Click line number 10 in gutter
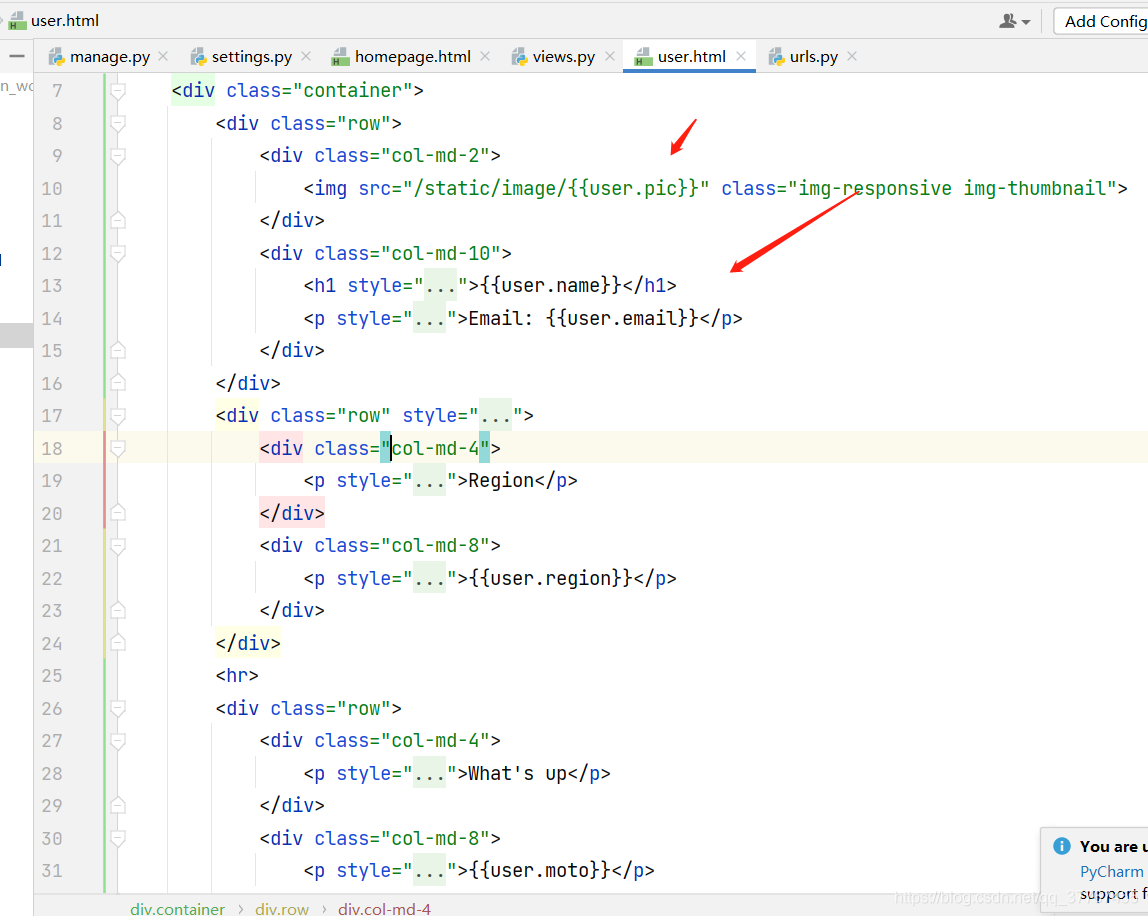Viewport: 1148px width, 916px height. point(52,188)
